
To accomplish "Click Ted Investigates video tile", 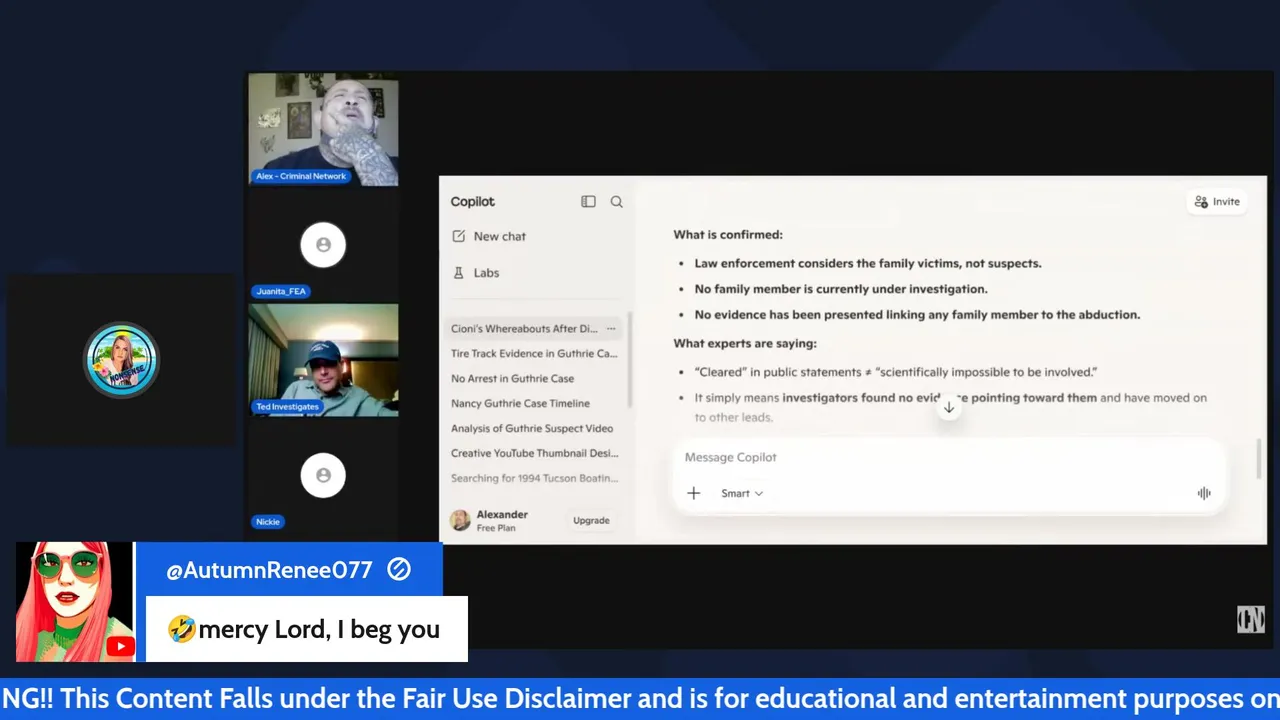I will coord(323,360).
